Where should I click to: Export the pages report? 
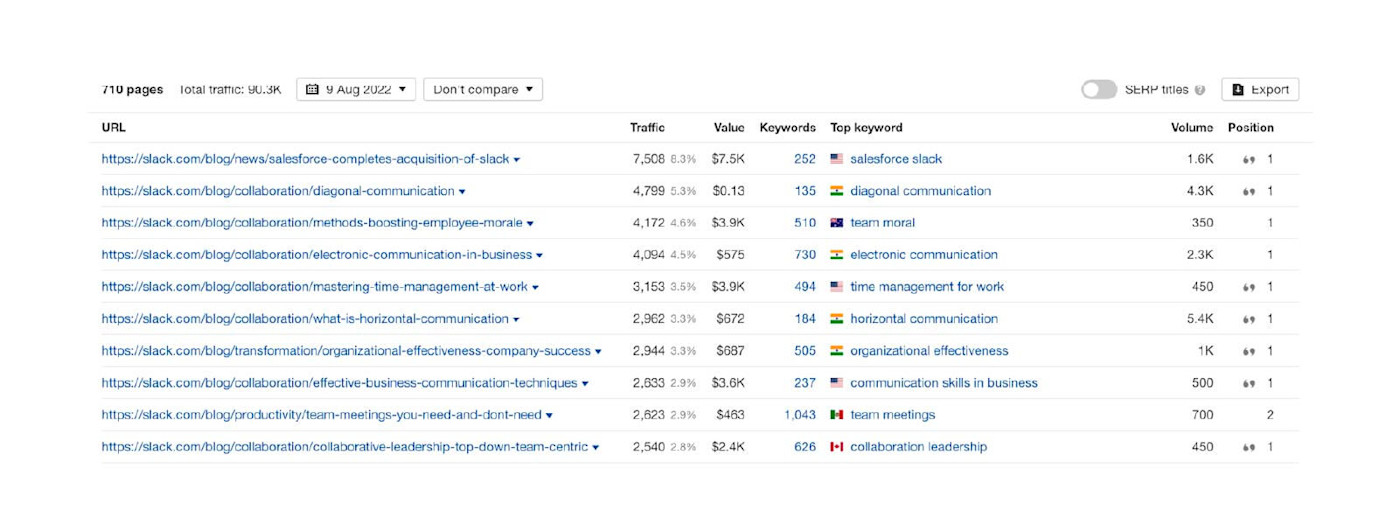(x=1260, y=89)
